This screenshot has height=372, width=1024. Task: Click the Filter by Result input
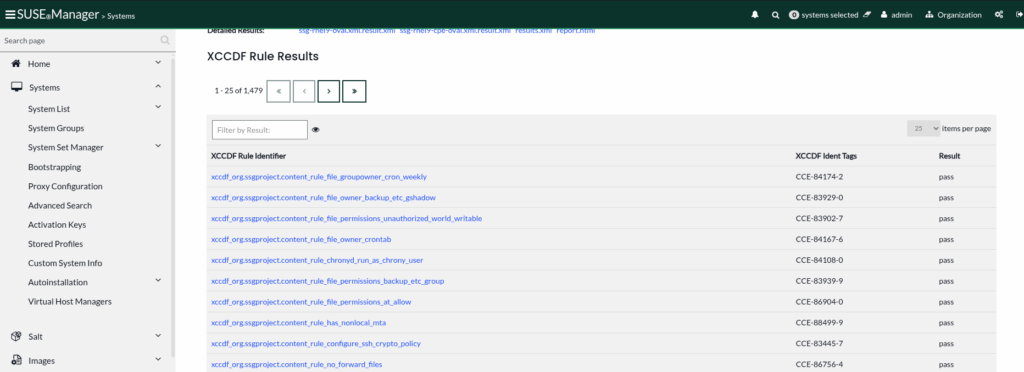[x=259, y=130]
